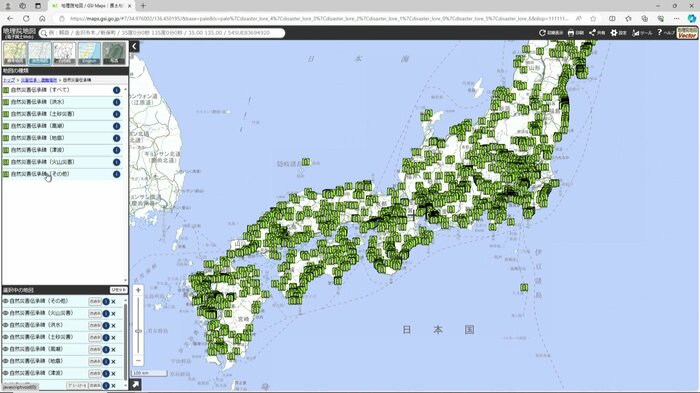Screen dimensions: 700x393
Task: Zoom in with the plus button
Action: click(138, 290)
